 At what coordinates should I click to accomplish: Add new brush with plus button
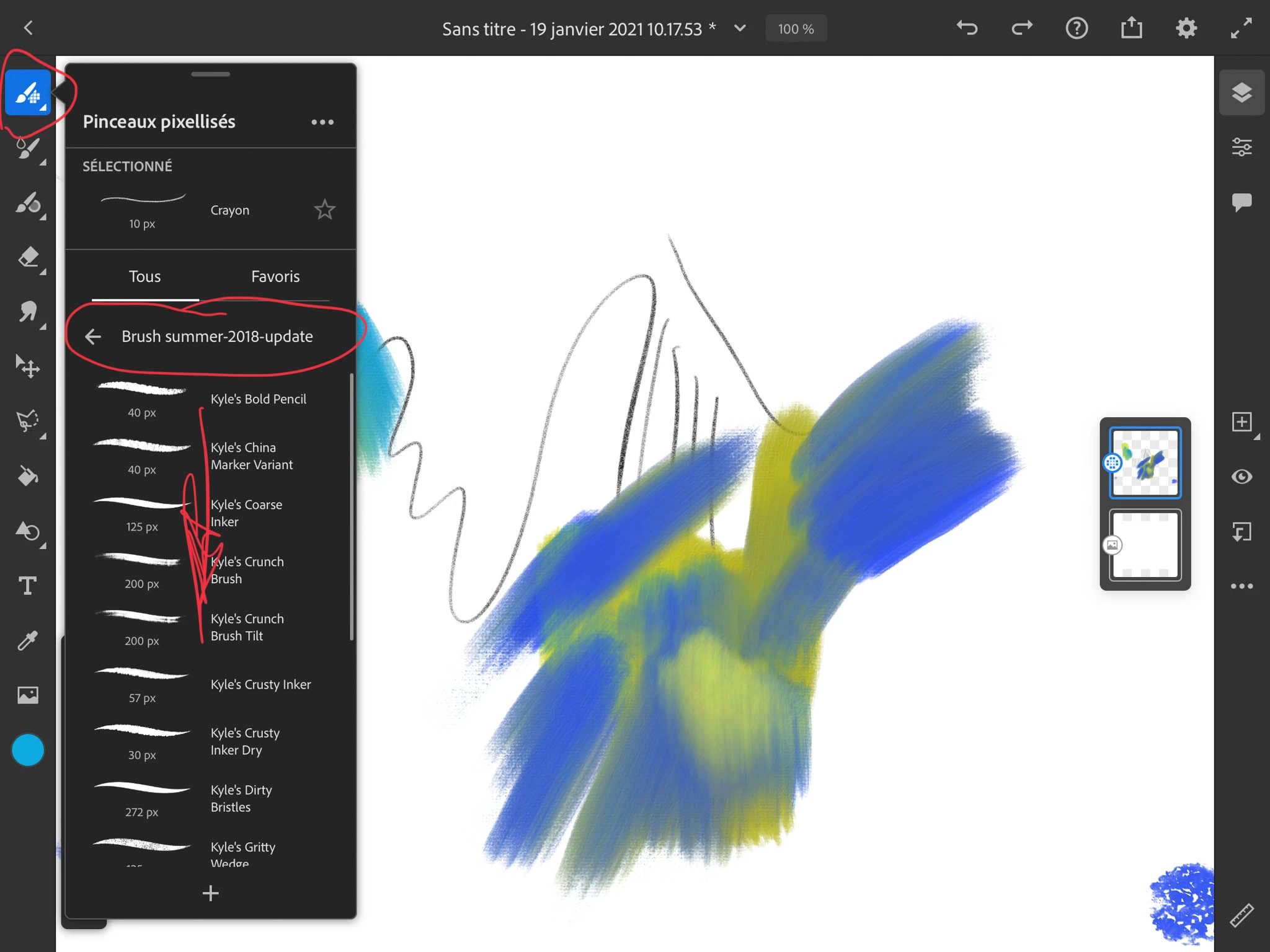tap(211, 893)
